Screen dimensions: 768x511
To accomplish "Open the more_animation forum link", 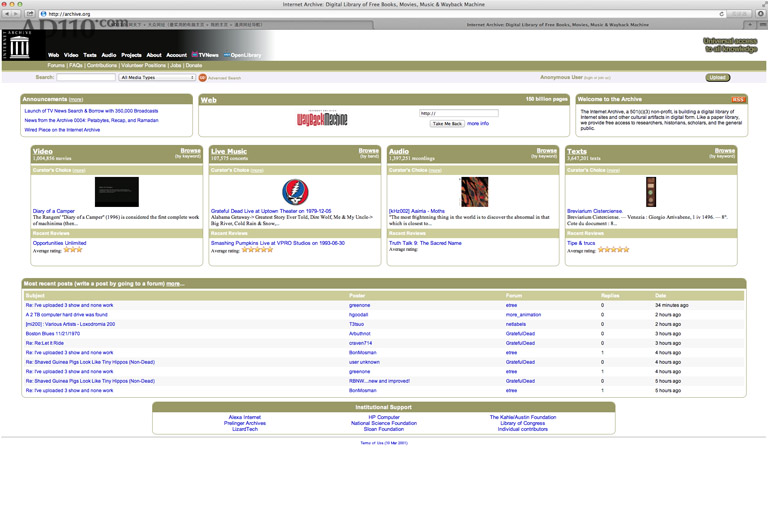I will point(523,315).
